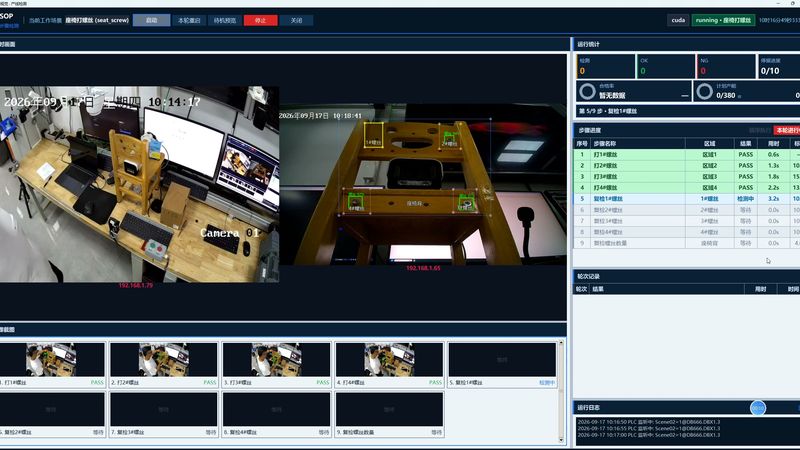800x450 pixels.
Task: Click the NG count card
Action: [726, 66]
